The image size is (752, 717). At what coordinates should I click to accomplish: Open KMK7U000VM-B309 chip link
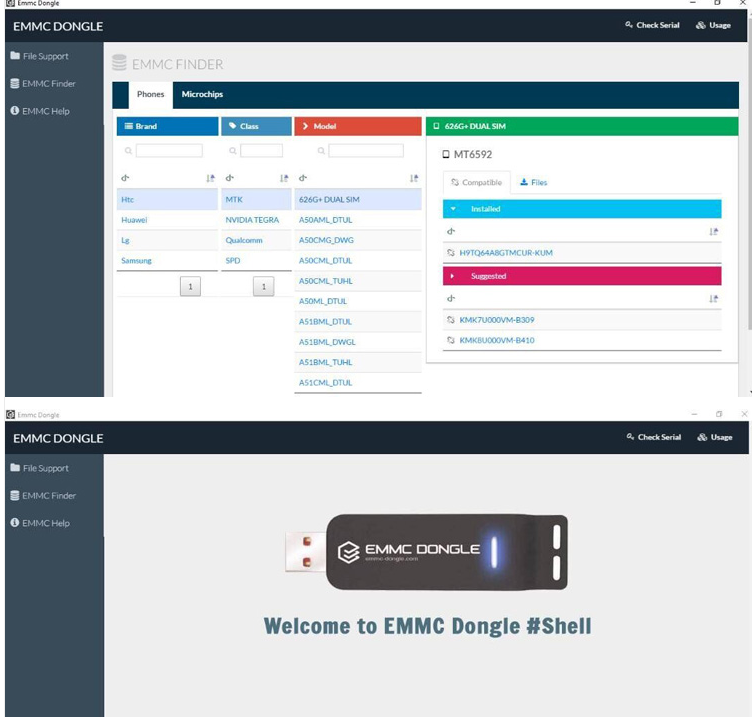[496, 320]
